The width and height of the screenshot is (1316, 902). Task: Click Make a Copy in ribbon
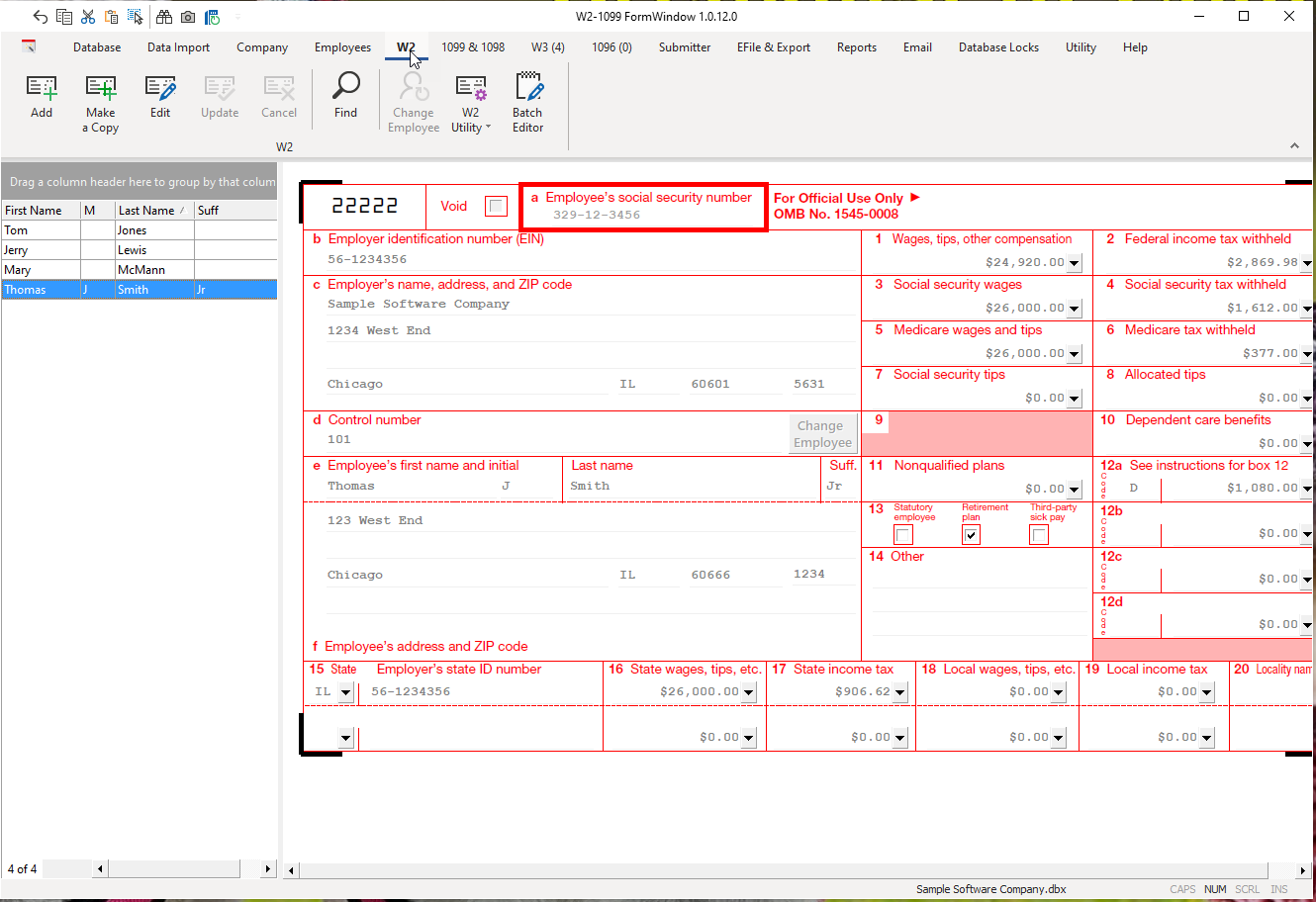101,103
